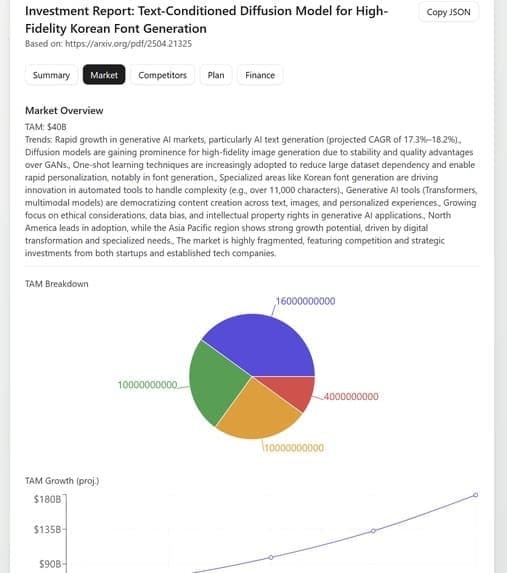Select the green pie chart slice
Image resolution: width=507 pixels, height=573 pixels.
[216, 382]
